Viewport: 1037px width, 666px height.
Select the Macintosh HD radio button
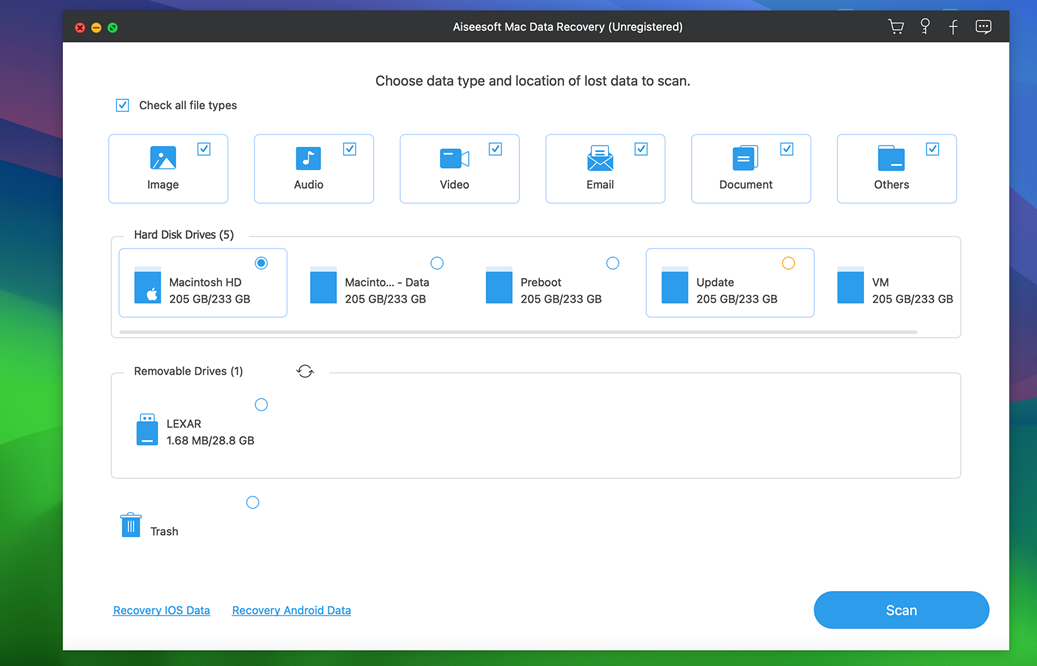[261, 263]
